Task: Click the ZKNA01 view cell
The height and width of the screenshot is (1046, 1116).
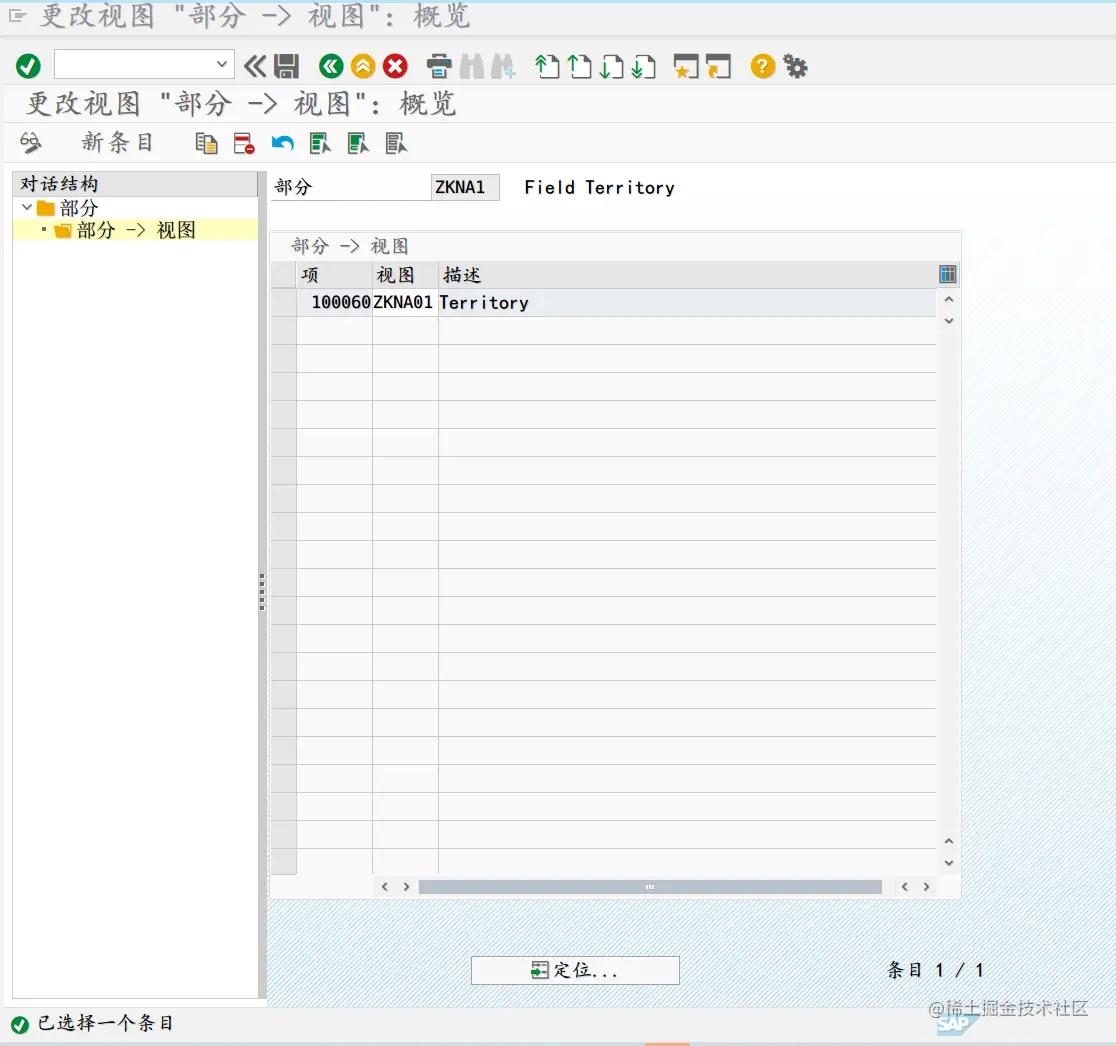Action: [405, 302]
